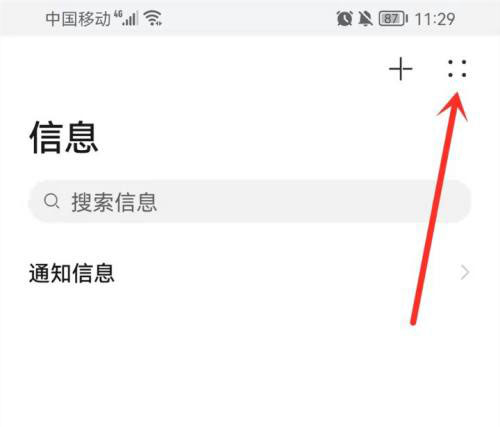The image size is (500, 427).
Task: Click the red arrow's tail end
Action: pos(413,321)
